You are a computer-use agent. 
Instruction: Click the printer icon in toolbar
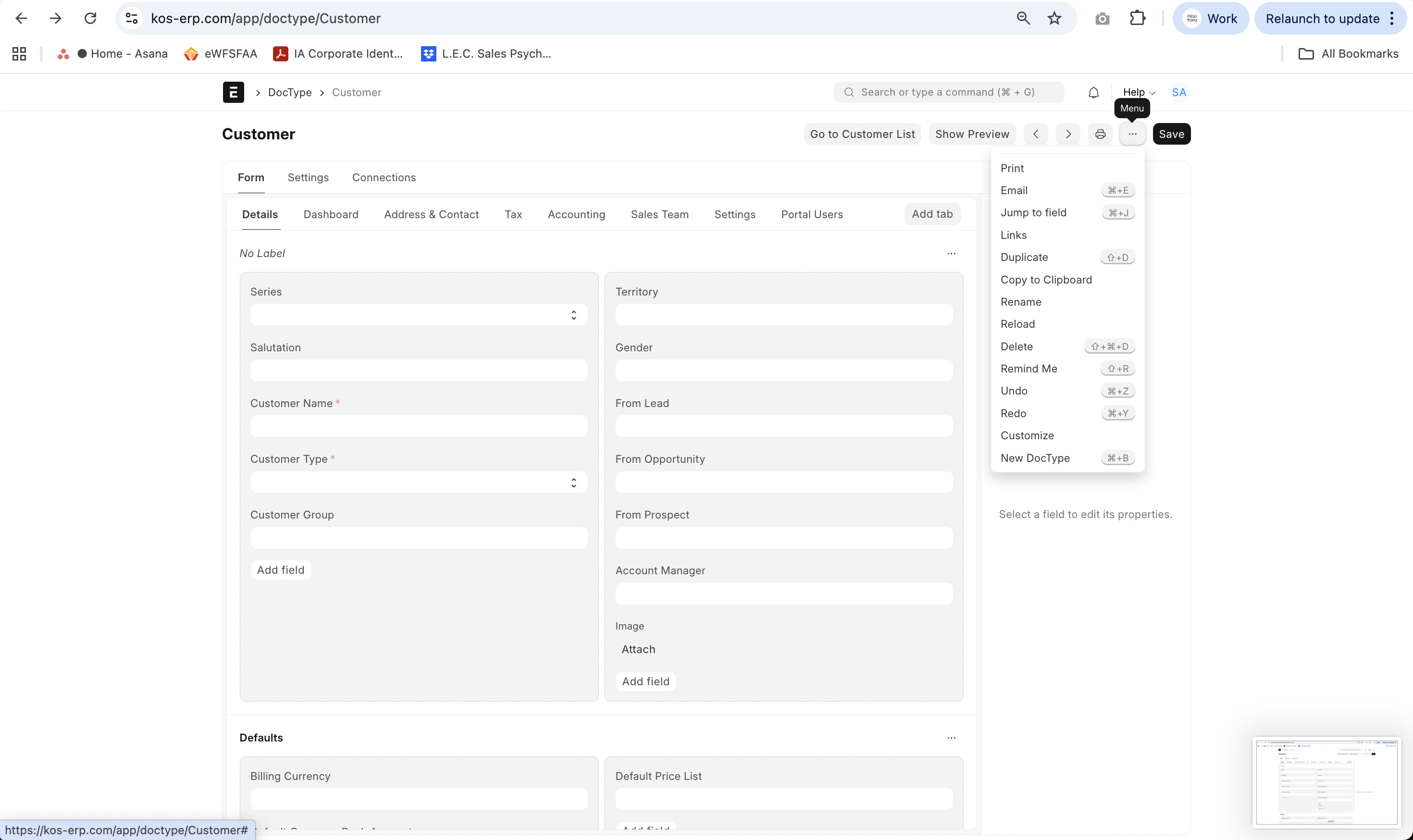point(1100,134)
